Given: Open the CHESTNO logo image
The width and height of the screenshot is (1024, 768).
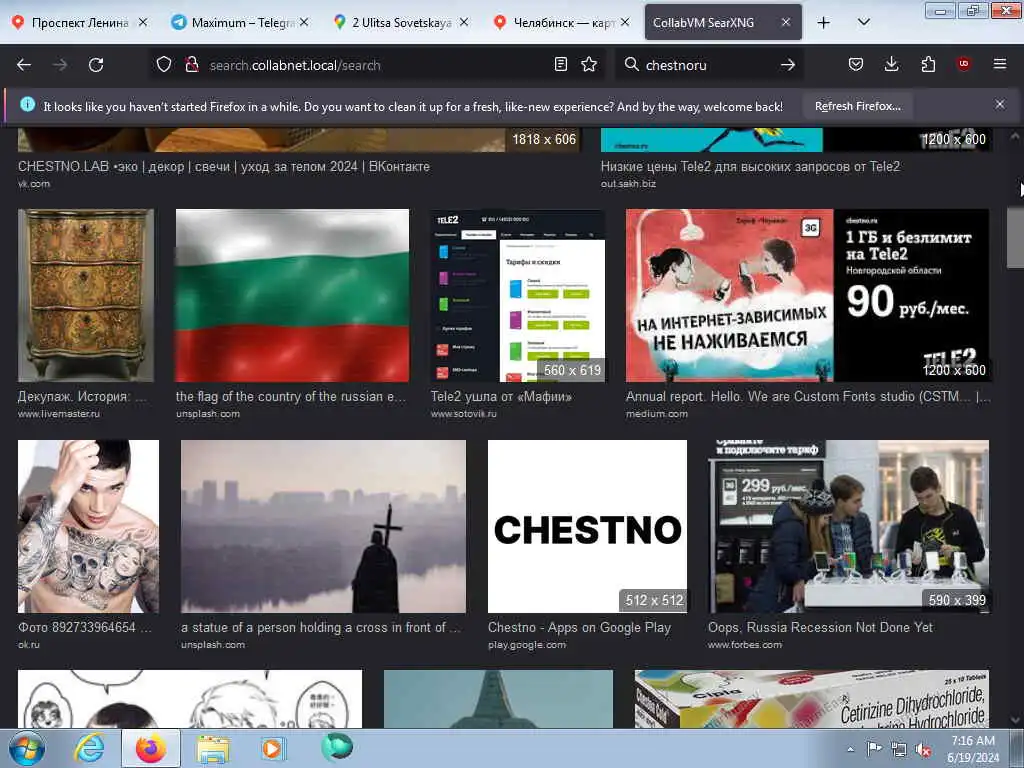Looking at the screenshot, I should [x=587, y=526].
